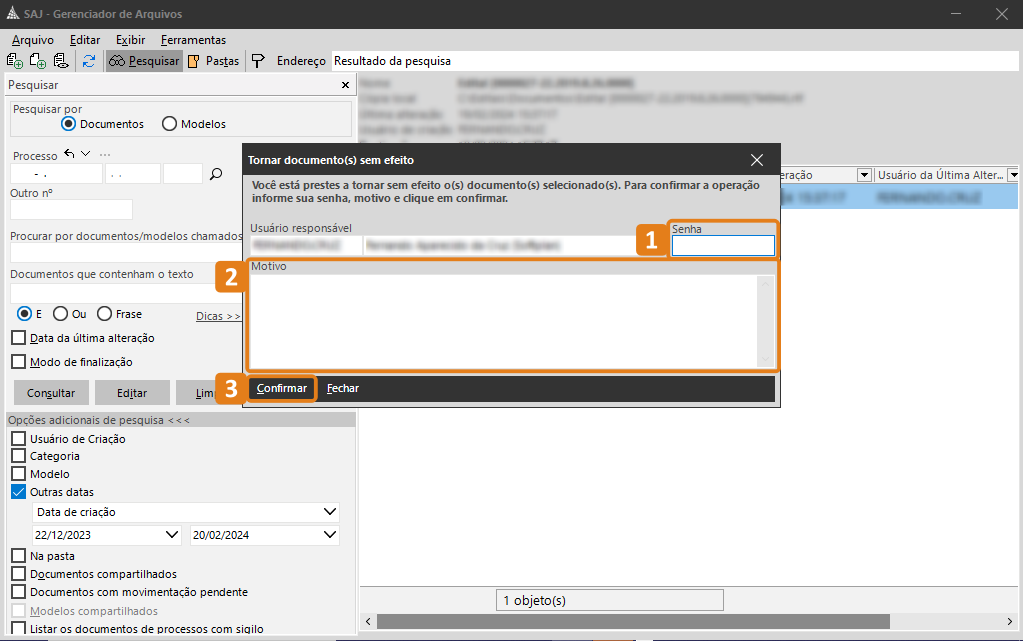Close the Pesquisar side panel
This screenshot has height=641, width=1023.
coord(344,86)
